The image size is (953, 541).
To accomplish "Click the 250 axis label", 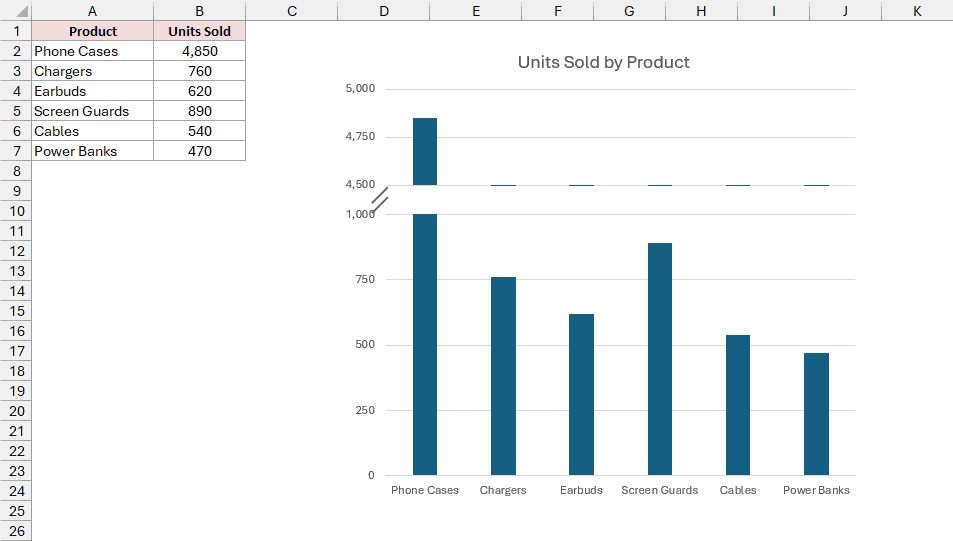I will [x=365, y=410].
